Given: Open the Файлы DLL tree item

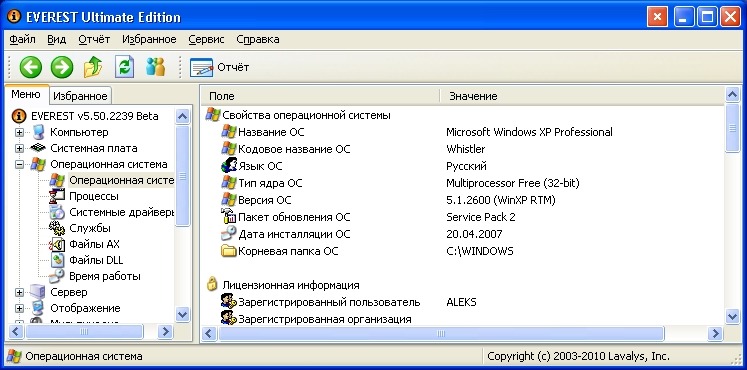Looking at the screenshot, I should pos(96,260).
